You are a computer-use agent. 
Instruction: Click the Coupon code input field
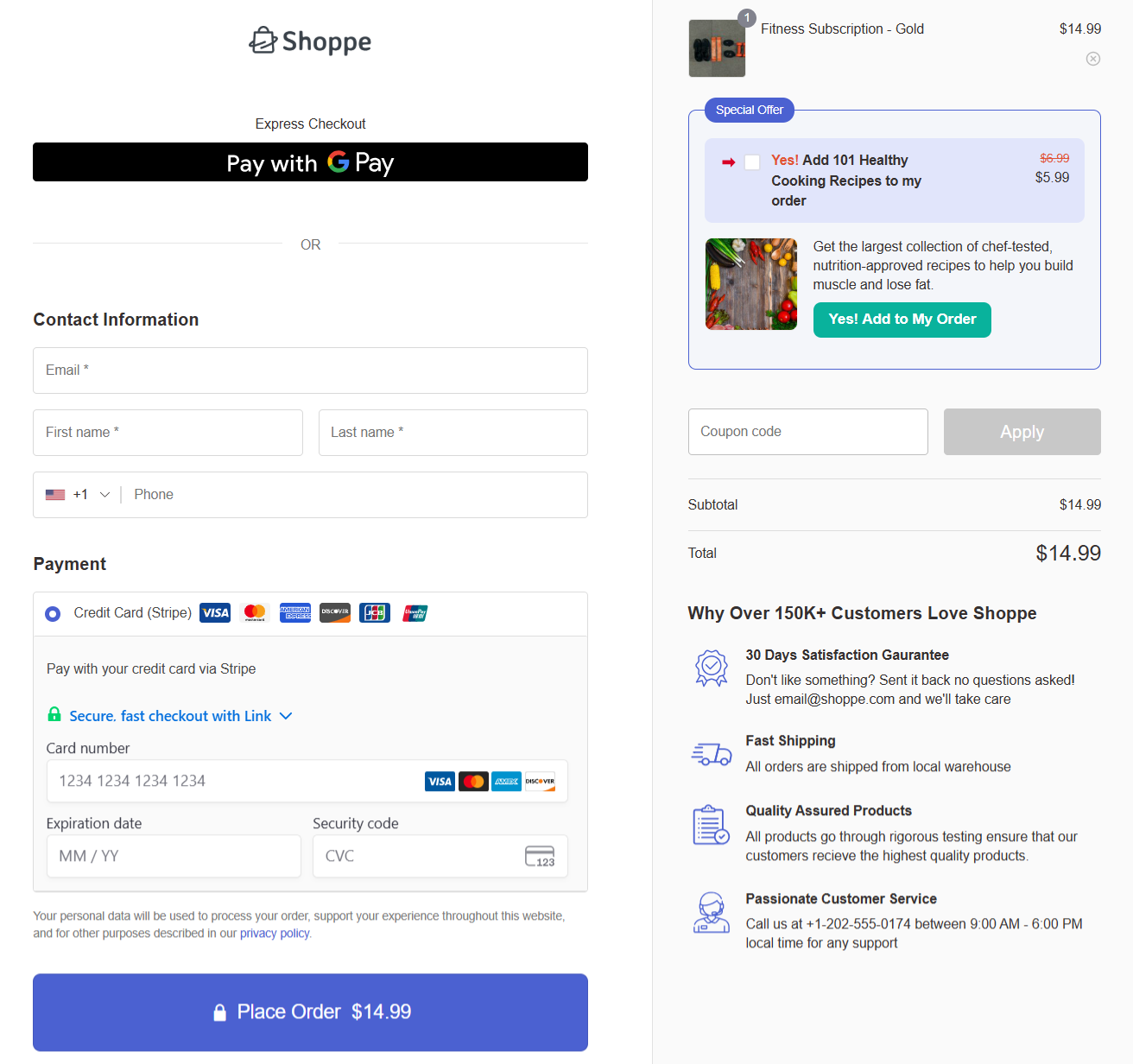click(807, 432)
